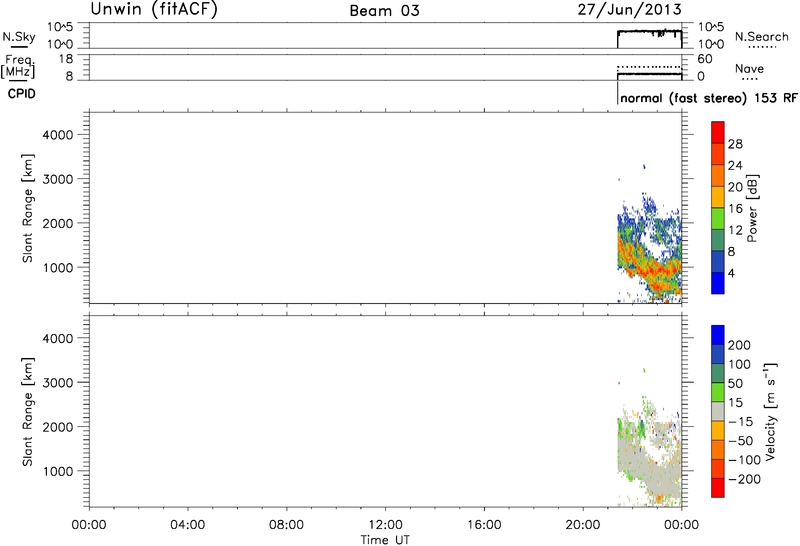Click the '200' Velocity colorbar label

[x=739, y=345]
